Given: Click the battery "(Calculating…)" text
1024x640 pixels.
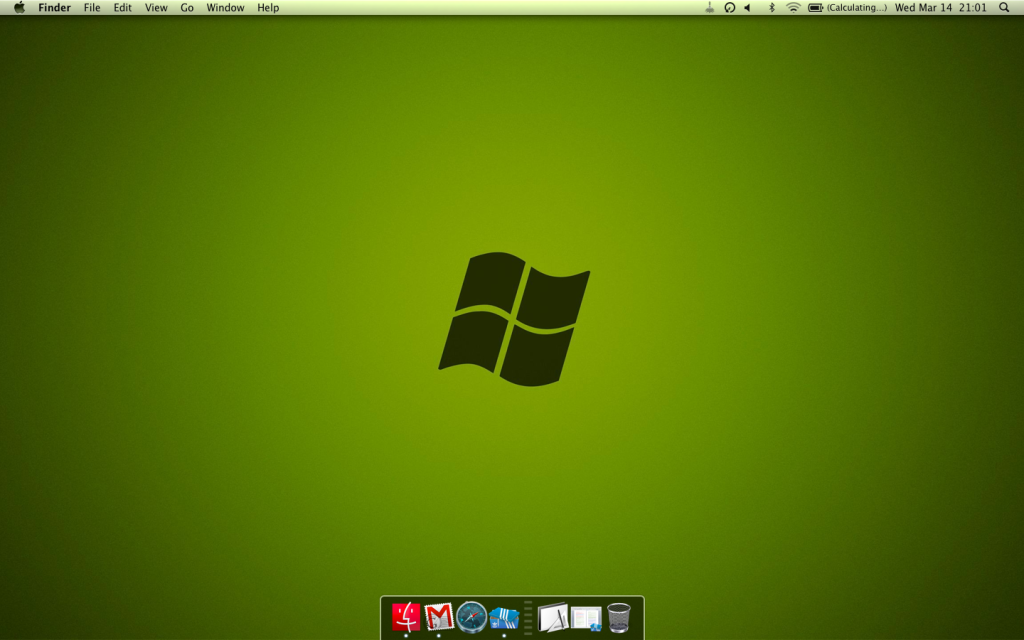Looking at the screenshot, I should pyautogui.click(x=857, y=8).
